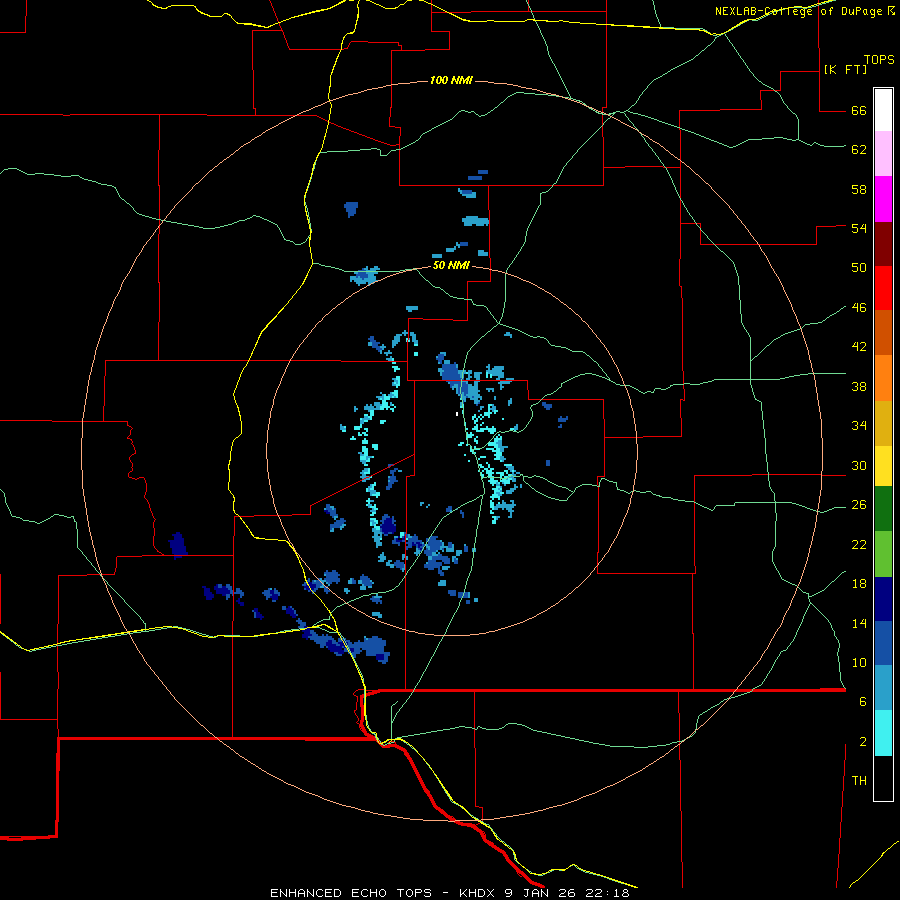Click the dark red 50-54 kft swatch
Viewport: 900px width, 900px height.
click(883, 244)
